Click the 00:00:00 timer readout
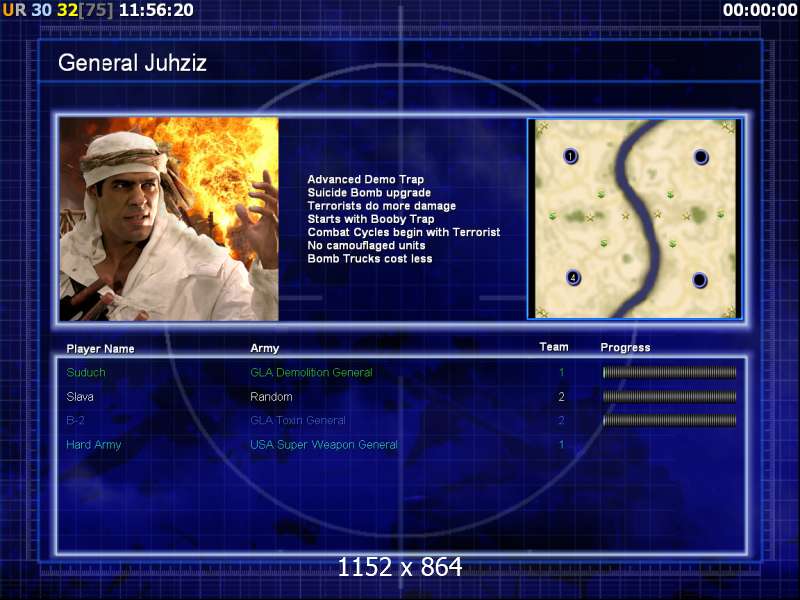Image resolution: width=800 pixels, height=600 pixels. tap(760, 10)
